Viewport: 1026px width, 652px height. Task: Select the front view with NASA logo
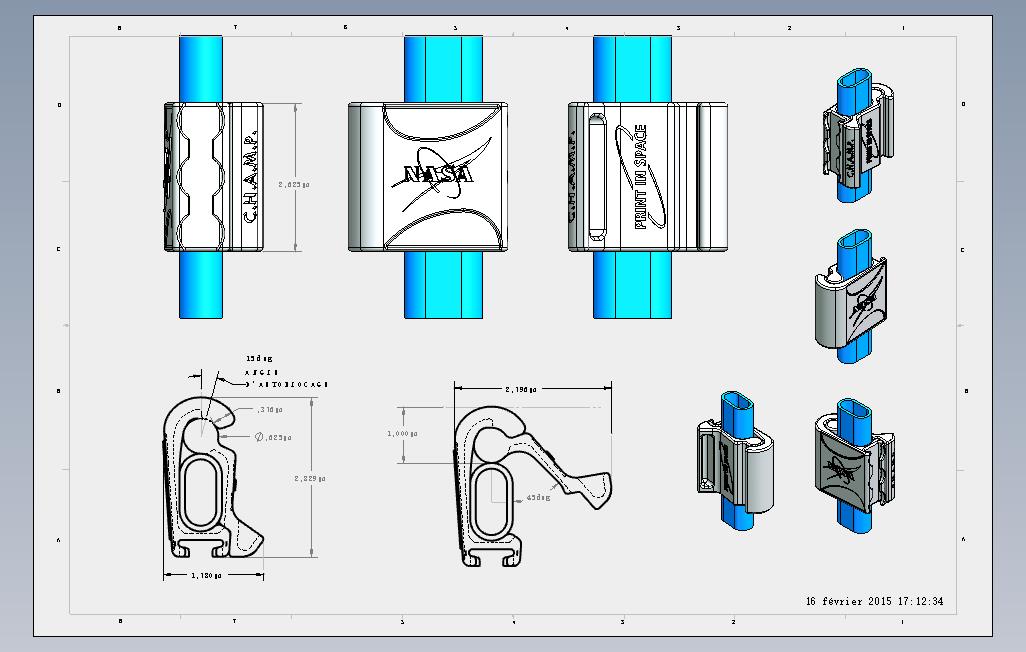(x=428, y=177)
